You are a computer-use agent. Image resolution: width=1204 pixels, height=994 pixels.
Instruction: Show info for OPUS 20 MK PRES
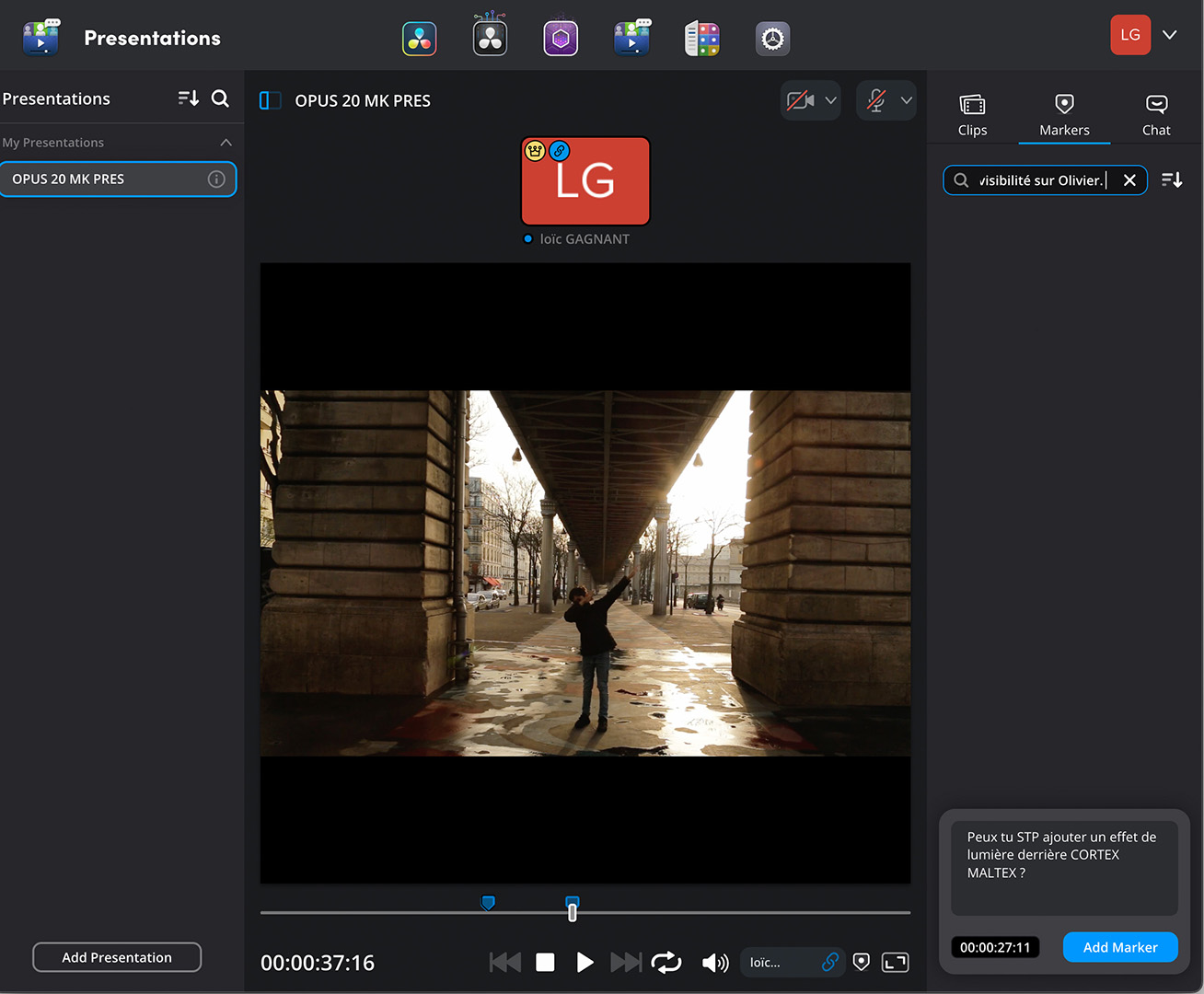click(x=216, y=179)
